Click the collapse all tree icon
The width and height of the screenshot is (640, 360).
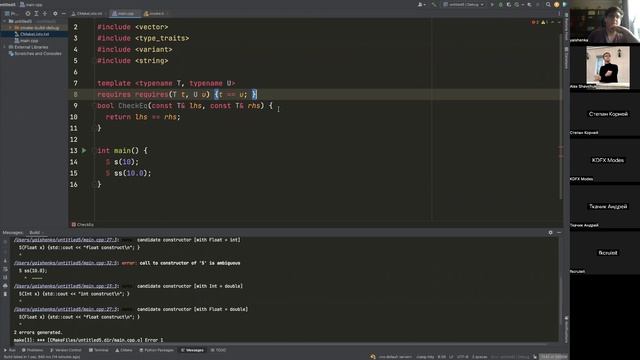coord(45,13)
